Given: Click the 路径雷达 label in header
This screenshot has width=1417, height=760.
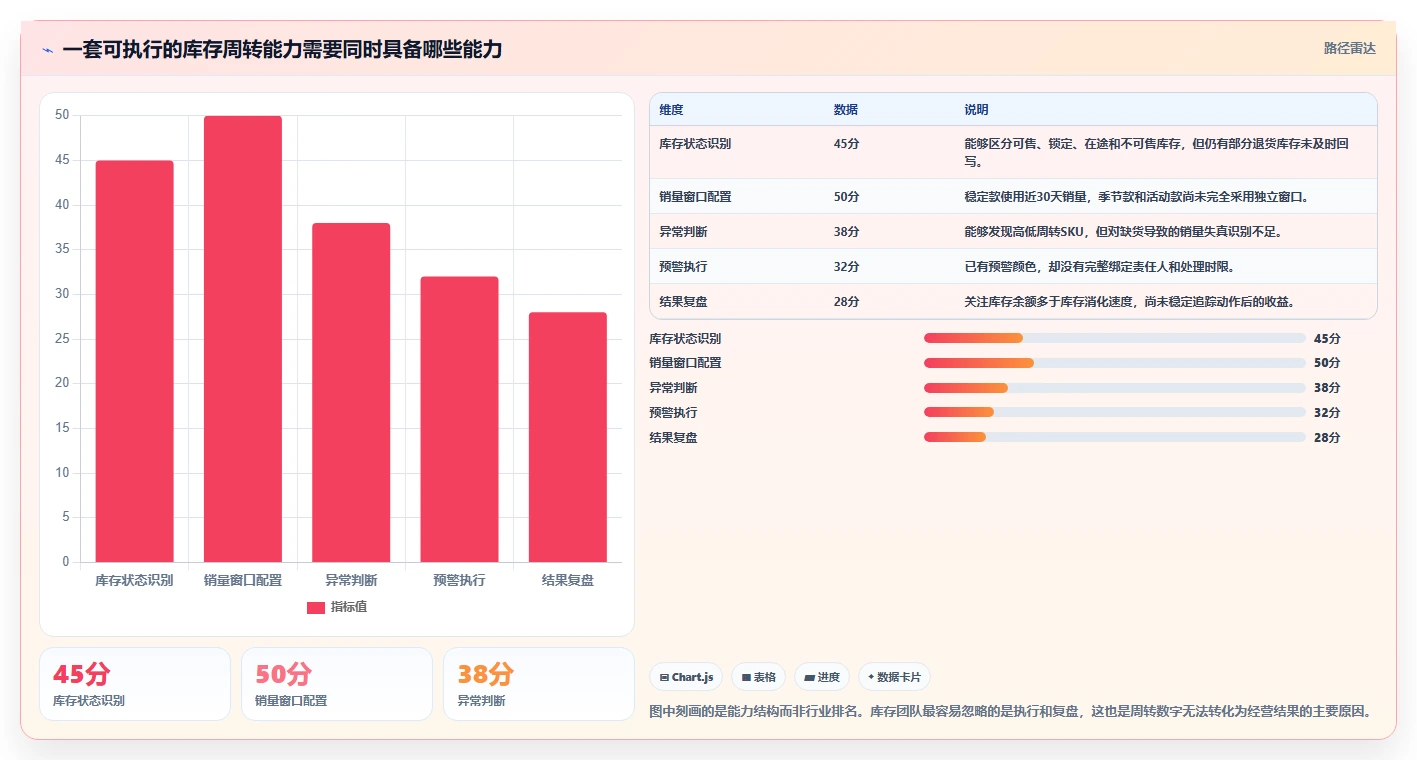Looking at the screenshot, I should 1349,48.
